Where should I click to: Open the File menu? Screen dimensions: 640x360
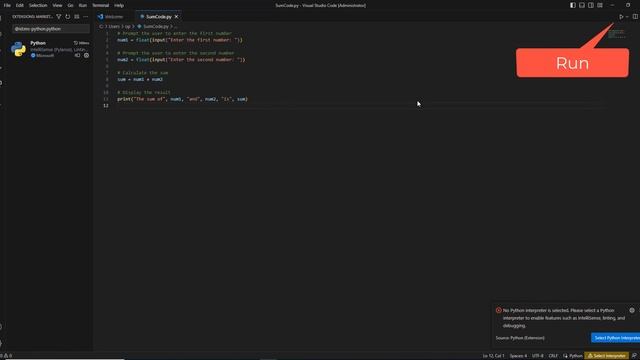click(x=7, y=5)
